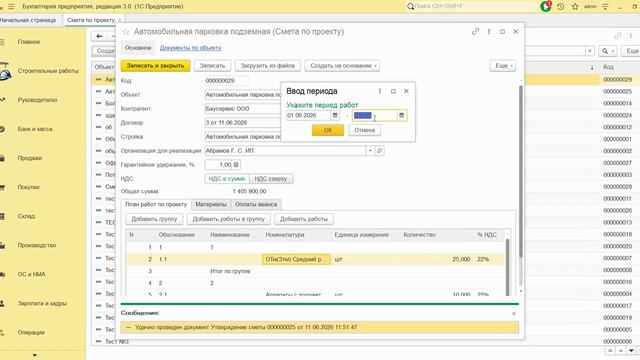Open the ОС и НМА section
Viewport: 640px width, 360px height.
(31, 274)
